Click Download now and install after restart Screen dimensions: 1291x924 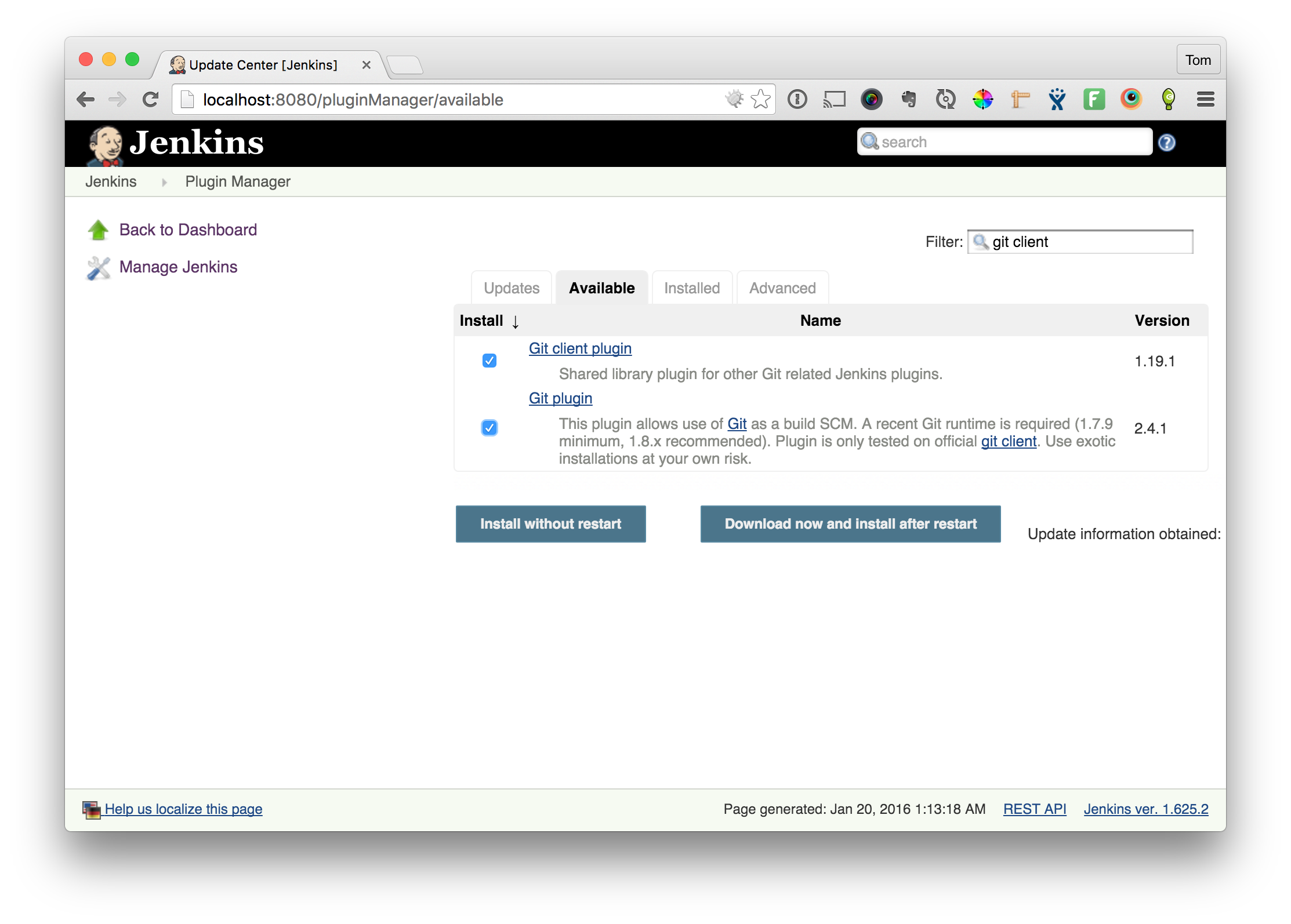(x=850, y=524)
